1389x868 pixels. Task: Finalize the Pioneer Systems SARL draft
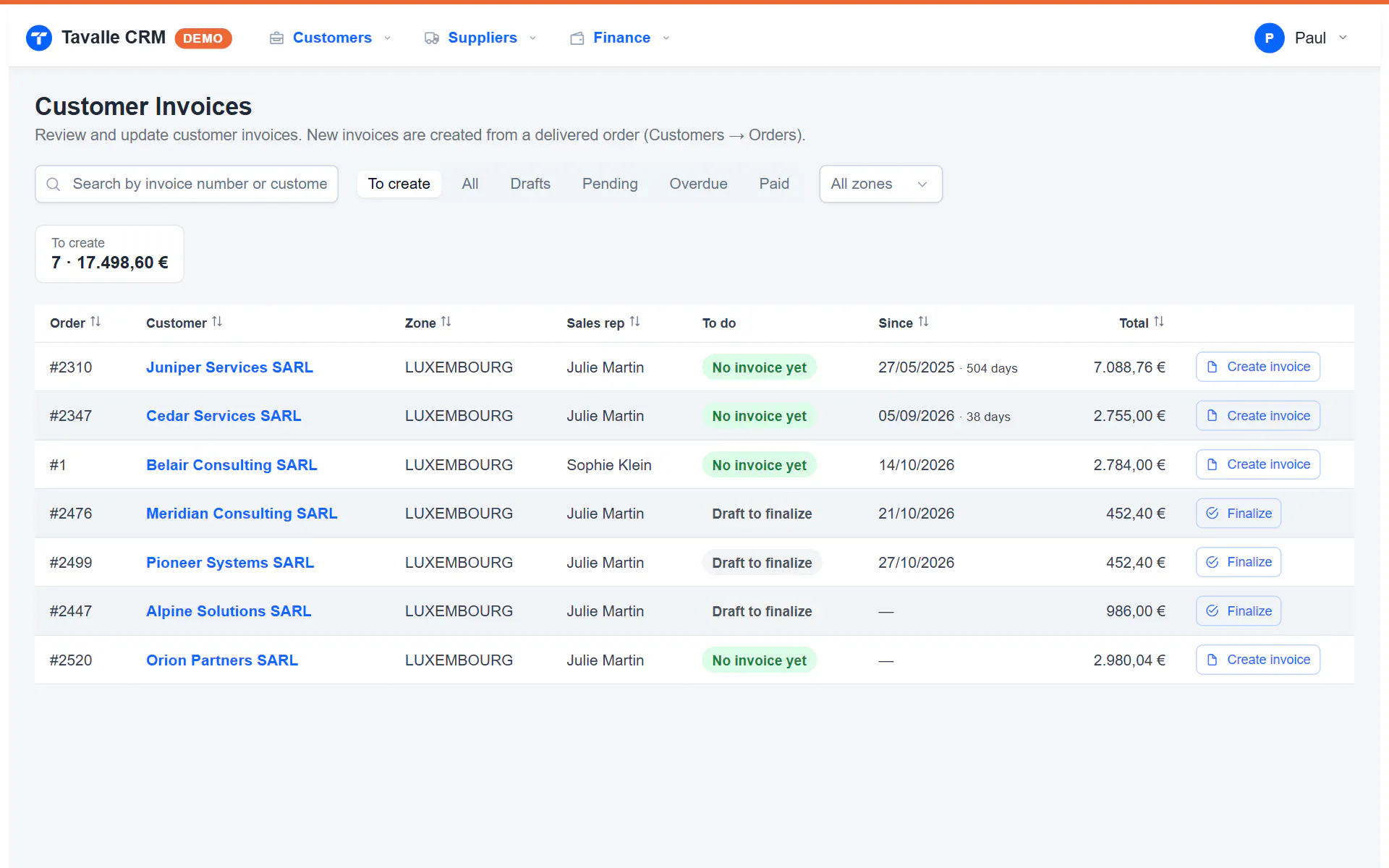point(1239,562)
